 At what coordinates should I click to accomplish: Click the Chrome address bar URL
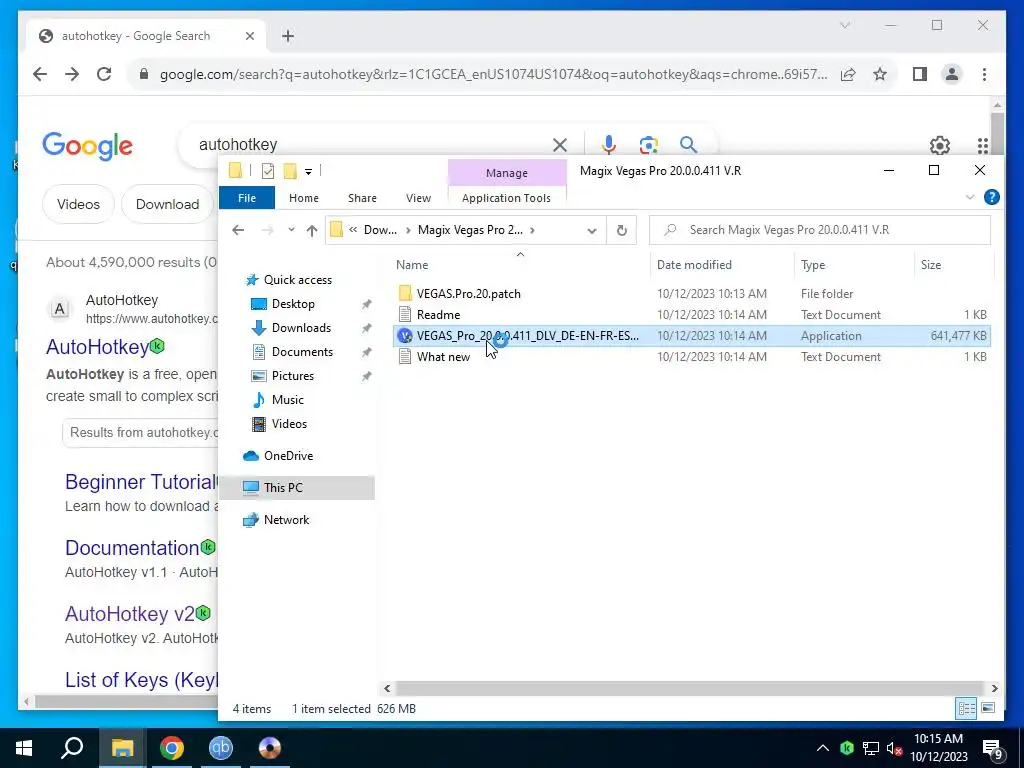coord(493,74)
